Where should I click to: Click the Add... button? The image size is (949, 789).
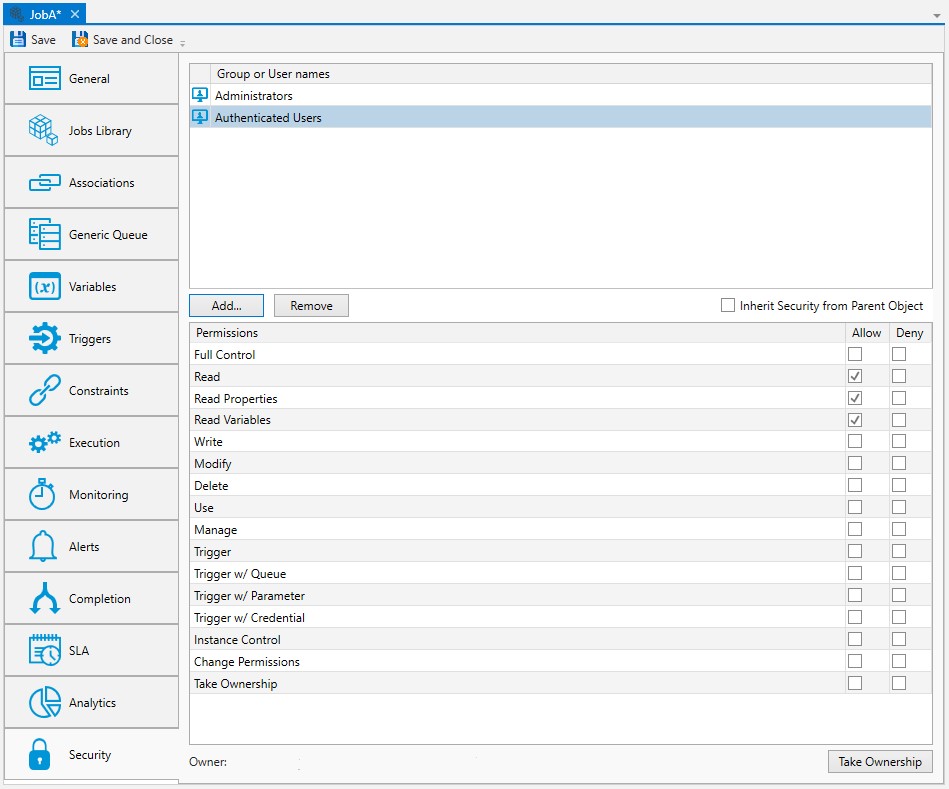tap(226, 305)
